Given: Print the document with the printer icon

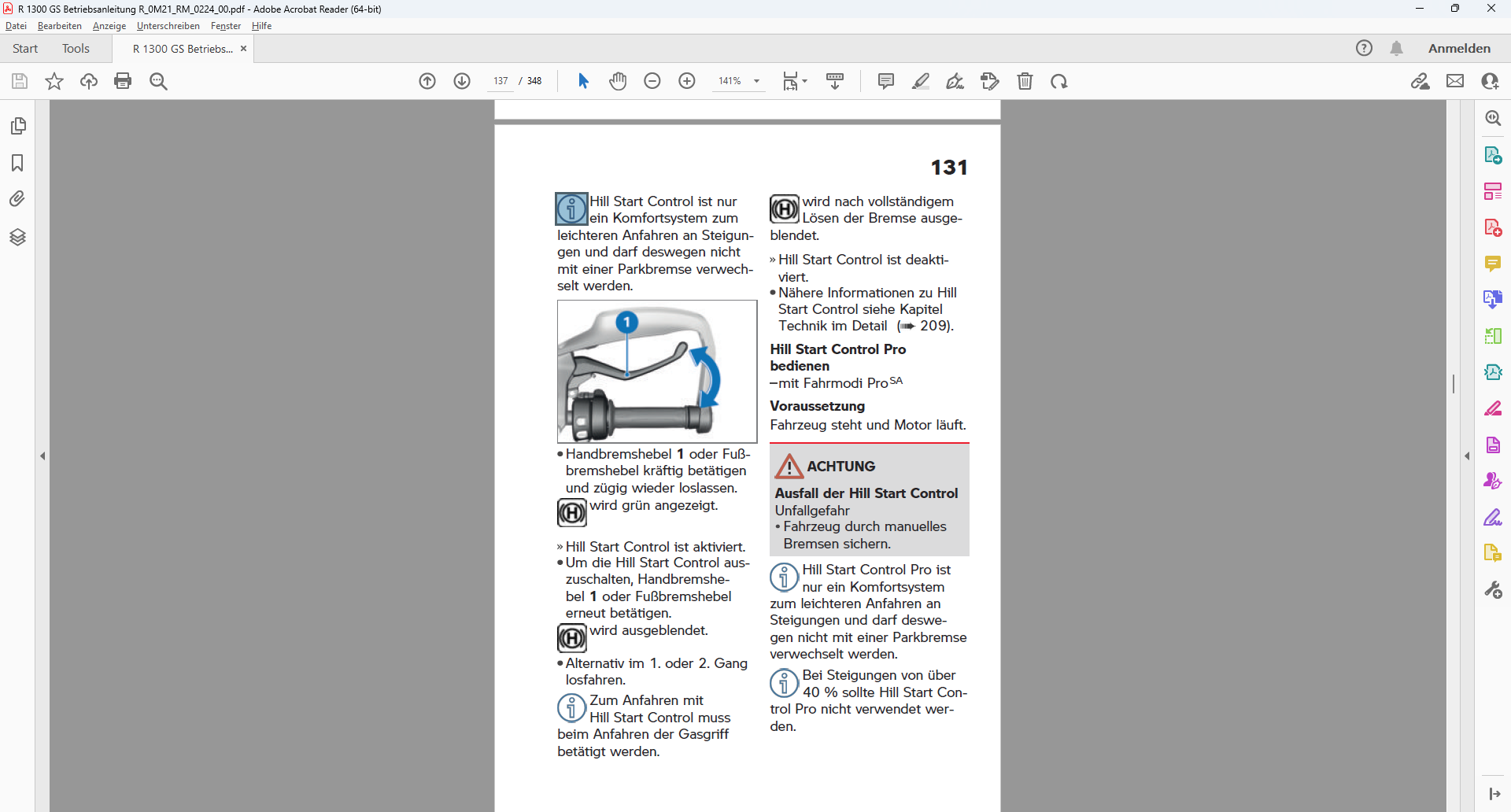Looking at the screenshot, I should 123,81.
